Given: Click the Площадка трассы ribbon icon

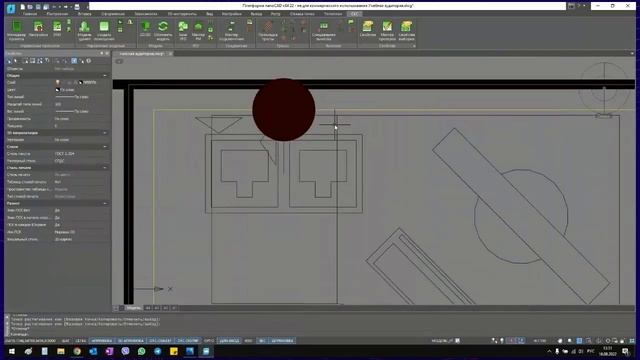Looking at the screenshot, I should (268, 30).
